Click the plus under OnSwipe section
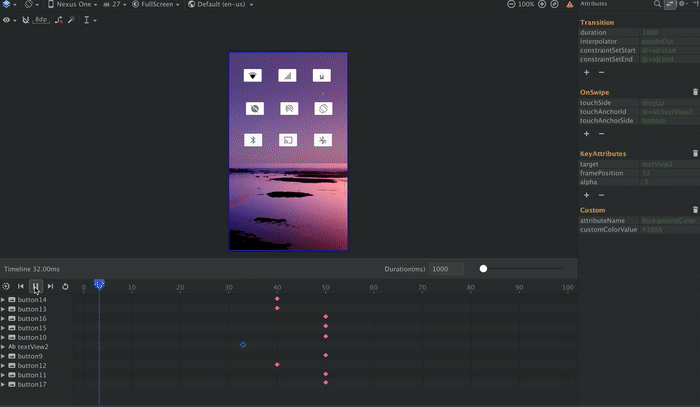The height and width of the screenshot is (407, 700). coord(587,133)
